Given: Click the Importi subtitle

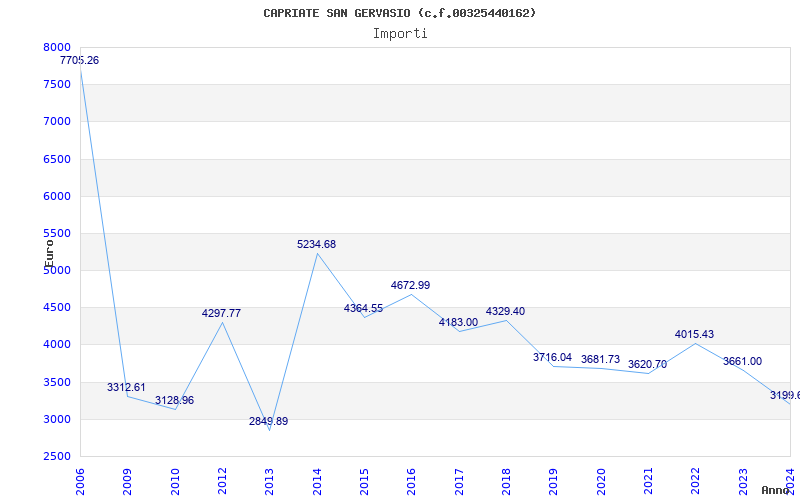Looking at the screenshot, I should (400, 34).
